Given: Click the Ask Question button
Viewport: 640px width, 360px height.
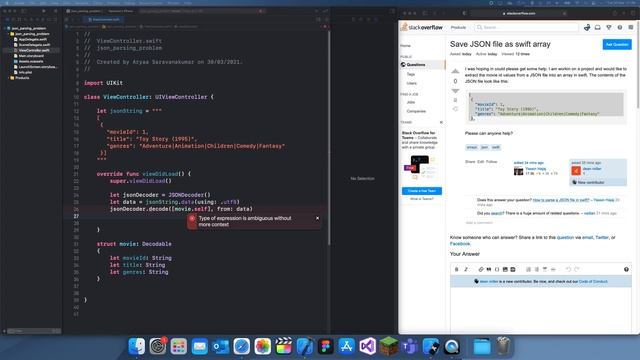Looking at the screenshot, I should tap(617, 44).
